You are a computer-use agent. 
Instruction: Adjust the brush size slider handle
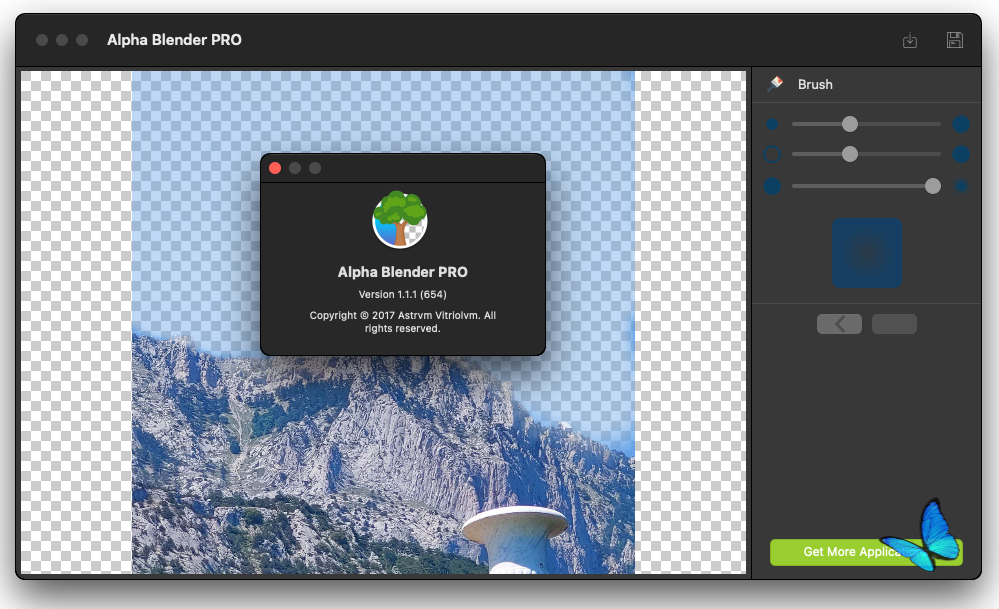pos(849,124)
